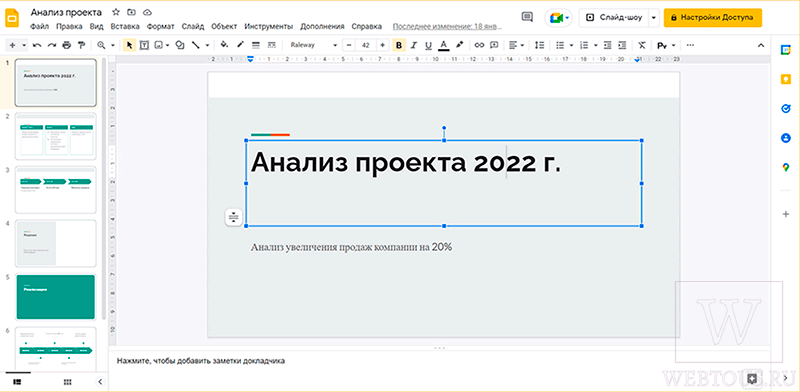Viewport: 800px width, 392px height.
Task: Insert an image from the toolbar
Action: pyautogui.click(x=159, y=45)
